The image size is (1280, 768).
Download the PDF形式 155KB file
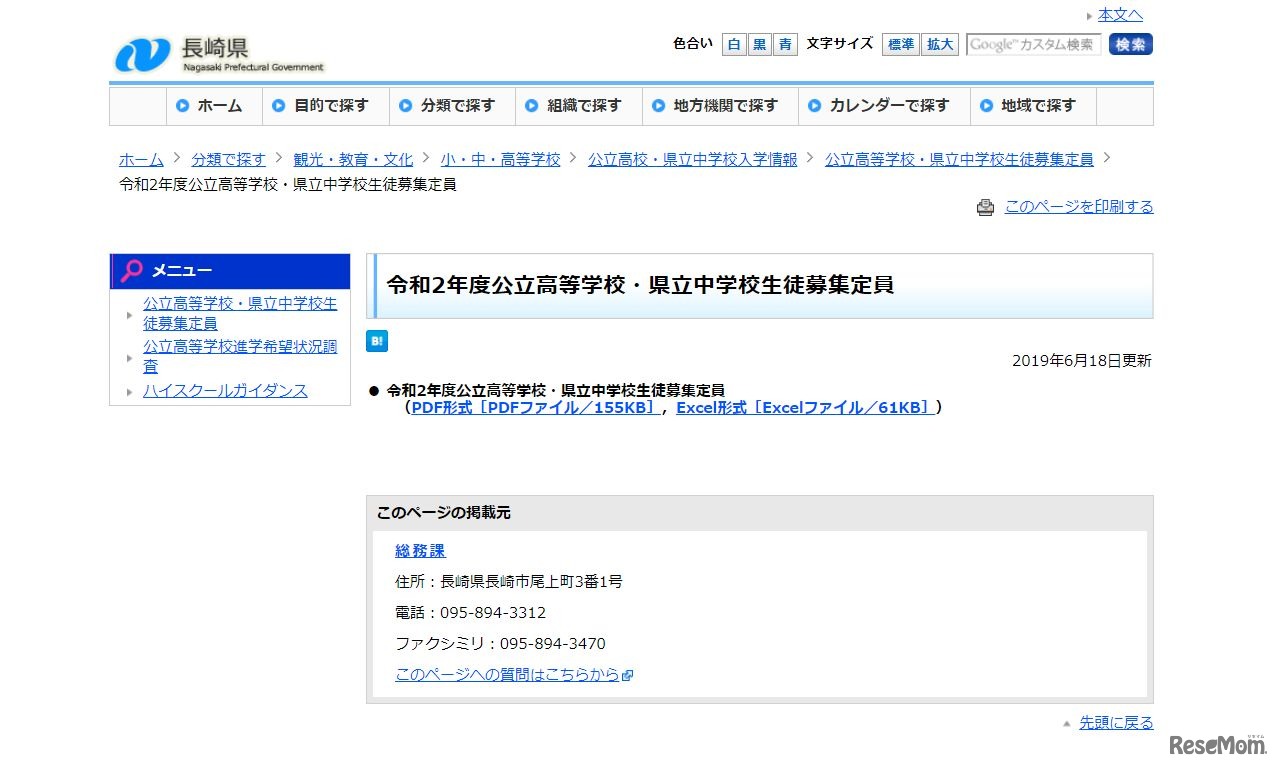click(532, 407)
